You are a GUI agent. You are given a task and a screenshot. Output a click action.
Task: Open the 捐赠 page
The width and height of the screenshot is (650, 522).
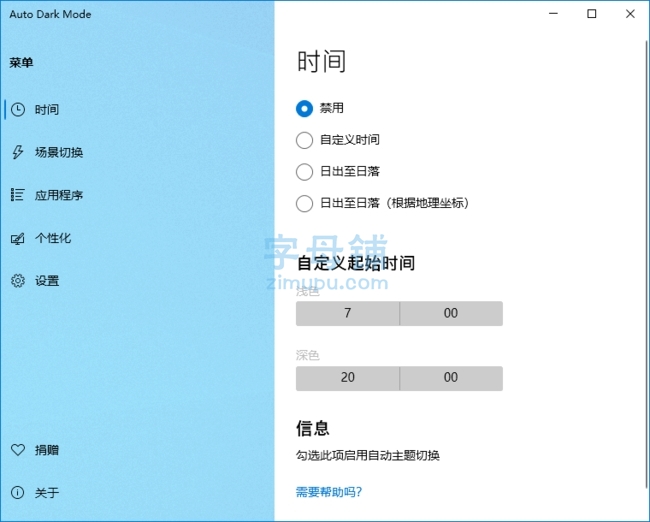coord(137,450)
